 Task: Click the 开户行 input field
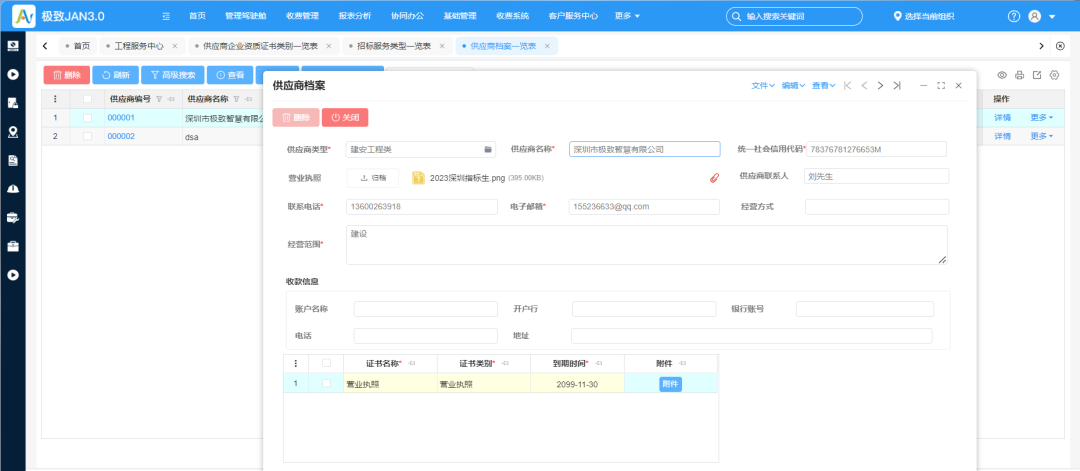(644, 309)
